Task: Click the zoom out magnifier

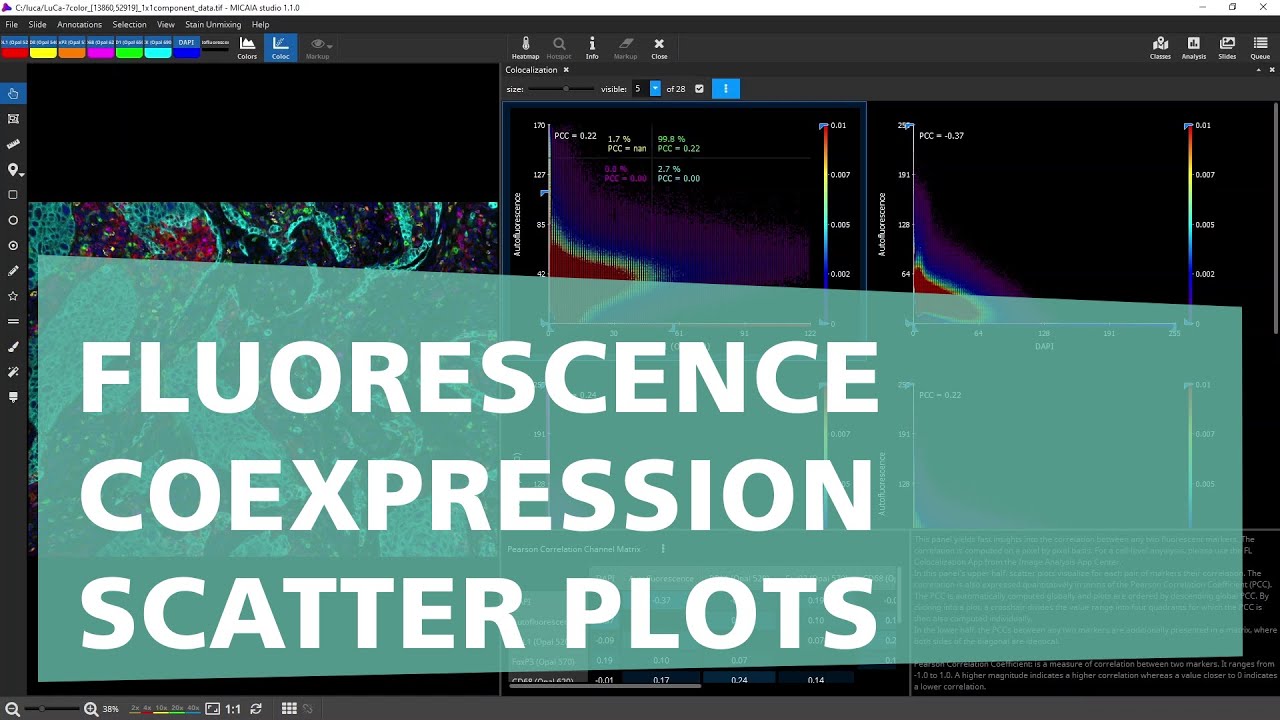Action: tap(12, 709)
